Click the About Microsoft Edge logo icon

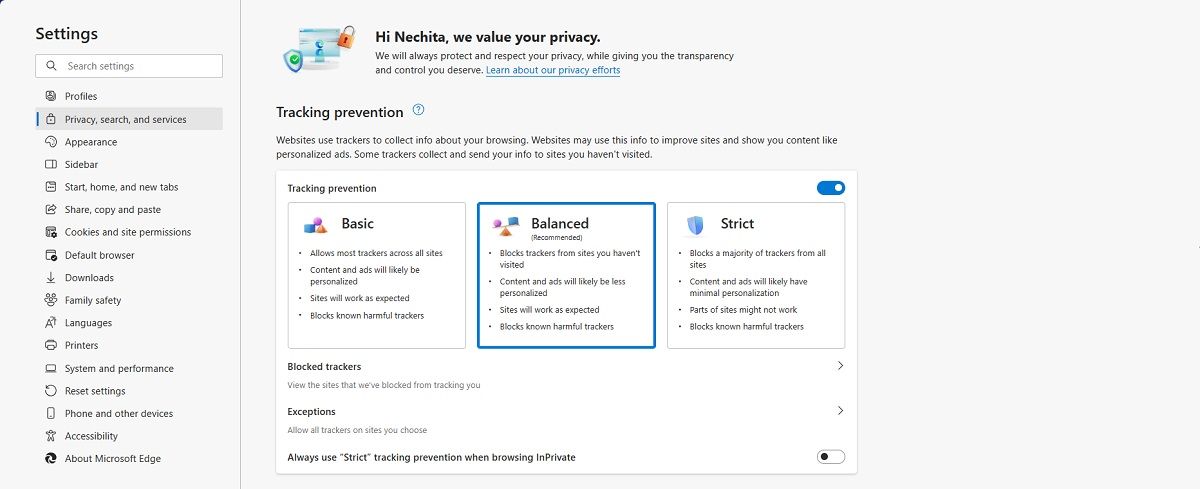pyautogui.click(x=51, y=459)
